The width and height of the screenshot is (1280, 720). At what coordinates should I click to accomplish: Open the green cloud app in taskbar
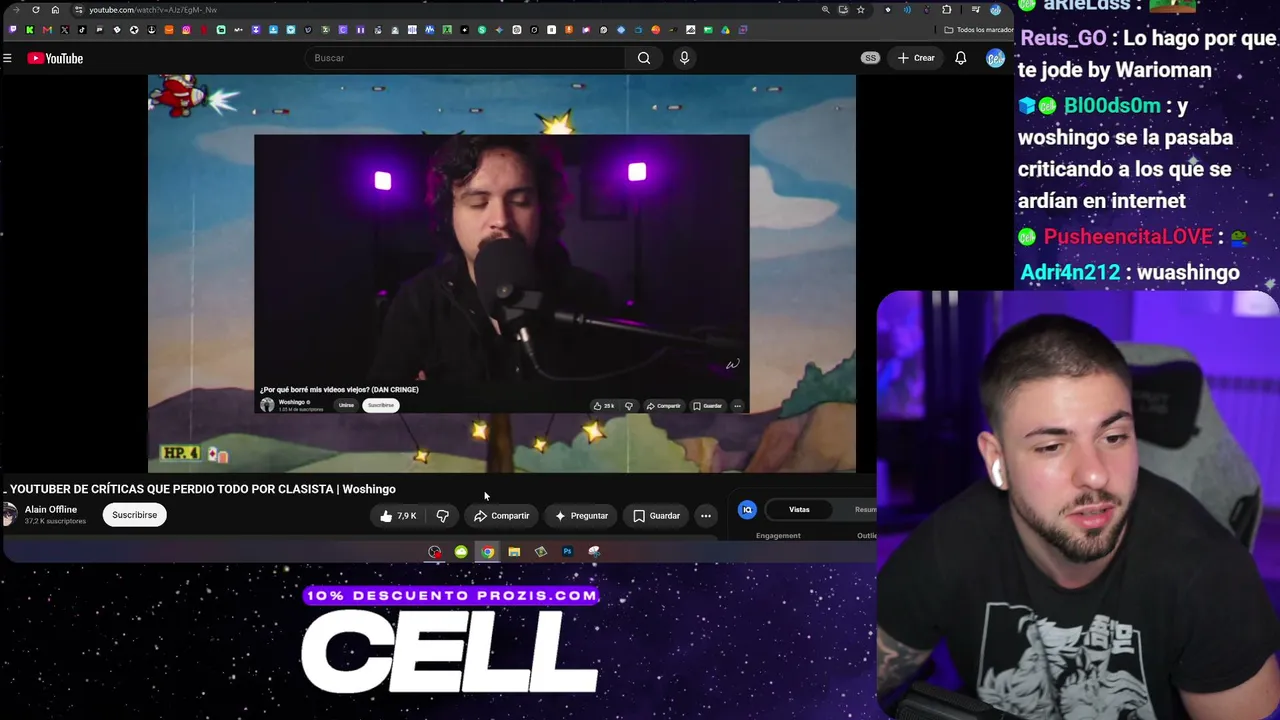(x=461, y=552)
